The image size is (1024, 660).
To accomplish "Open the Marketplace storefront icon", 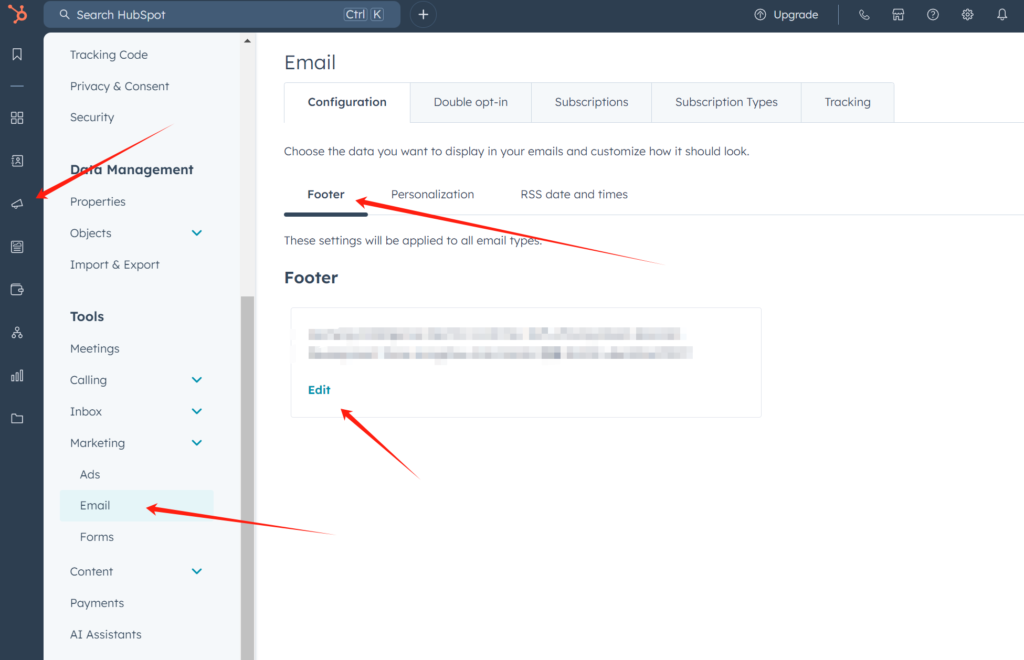I will tap(898, 15).
